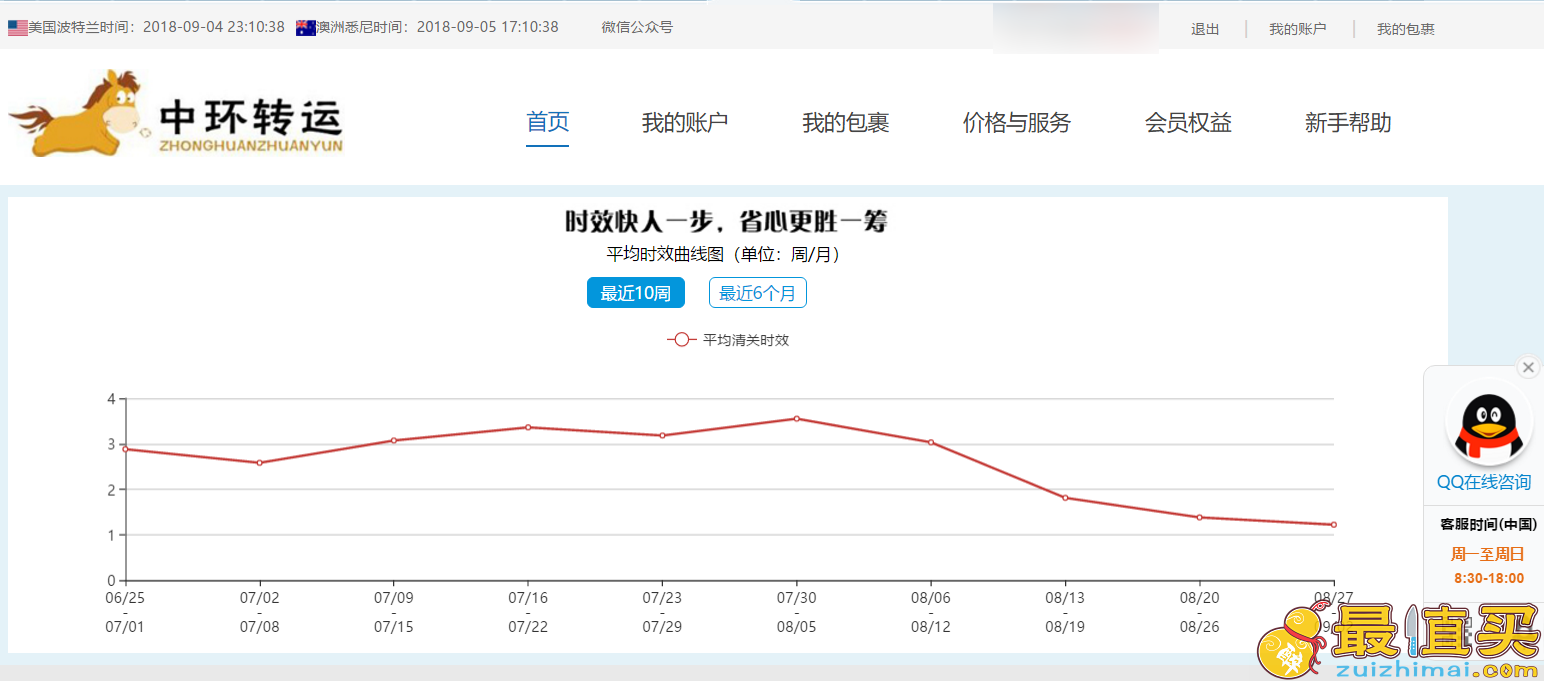Click the 美国波特兰时间 clock text
The image size is (1544, 681).
[156, 27]
